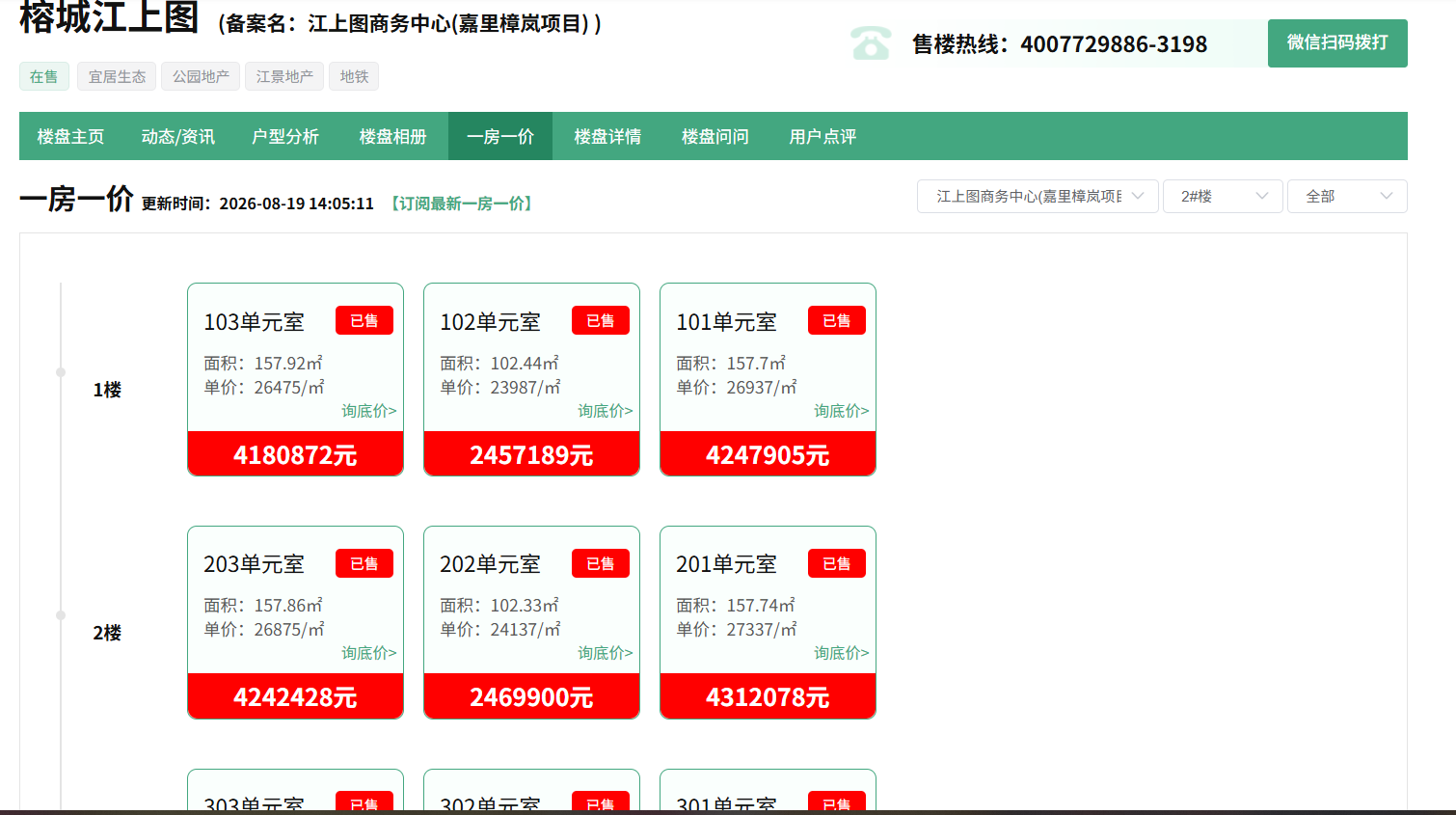Open the 用户点评 tab
Image resolution: width=1456 pixels, height=815 pixels.
pos(822,137)
